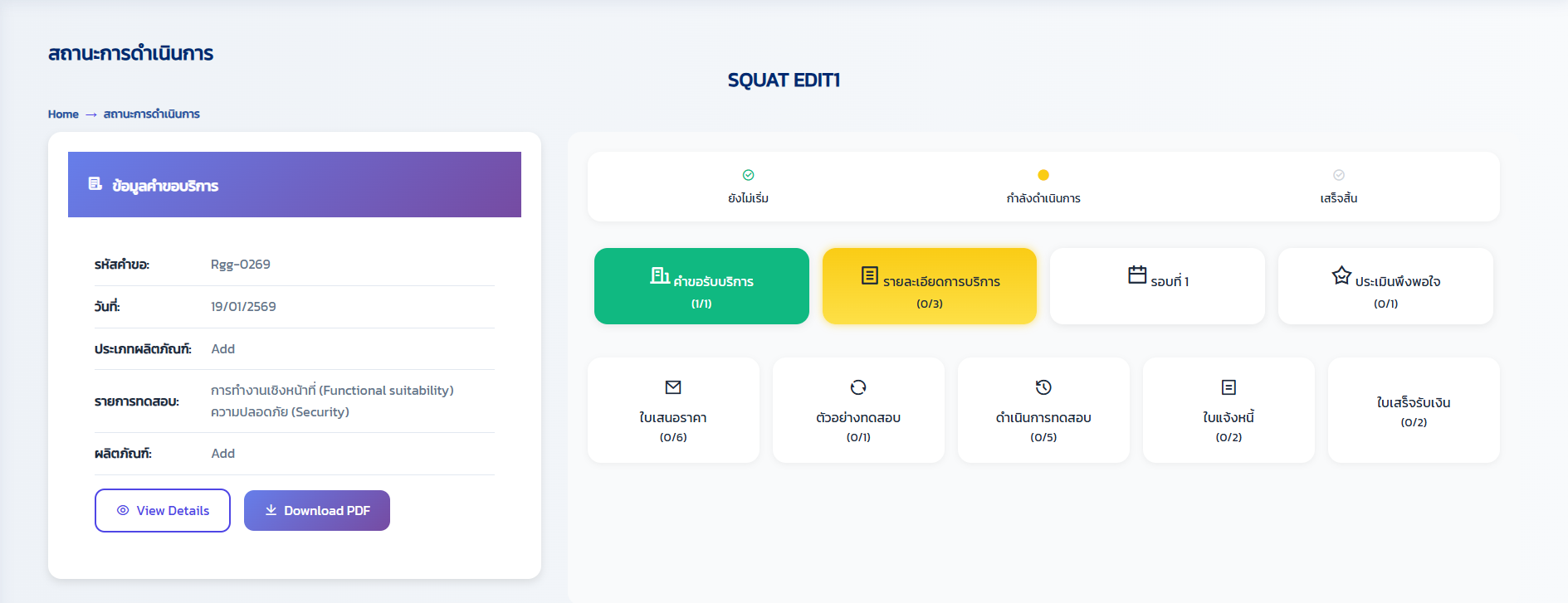Click the yellow dot status กำลังดำเนินการ

pos(1043,175)
